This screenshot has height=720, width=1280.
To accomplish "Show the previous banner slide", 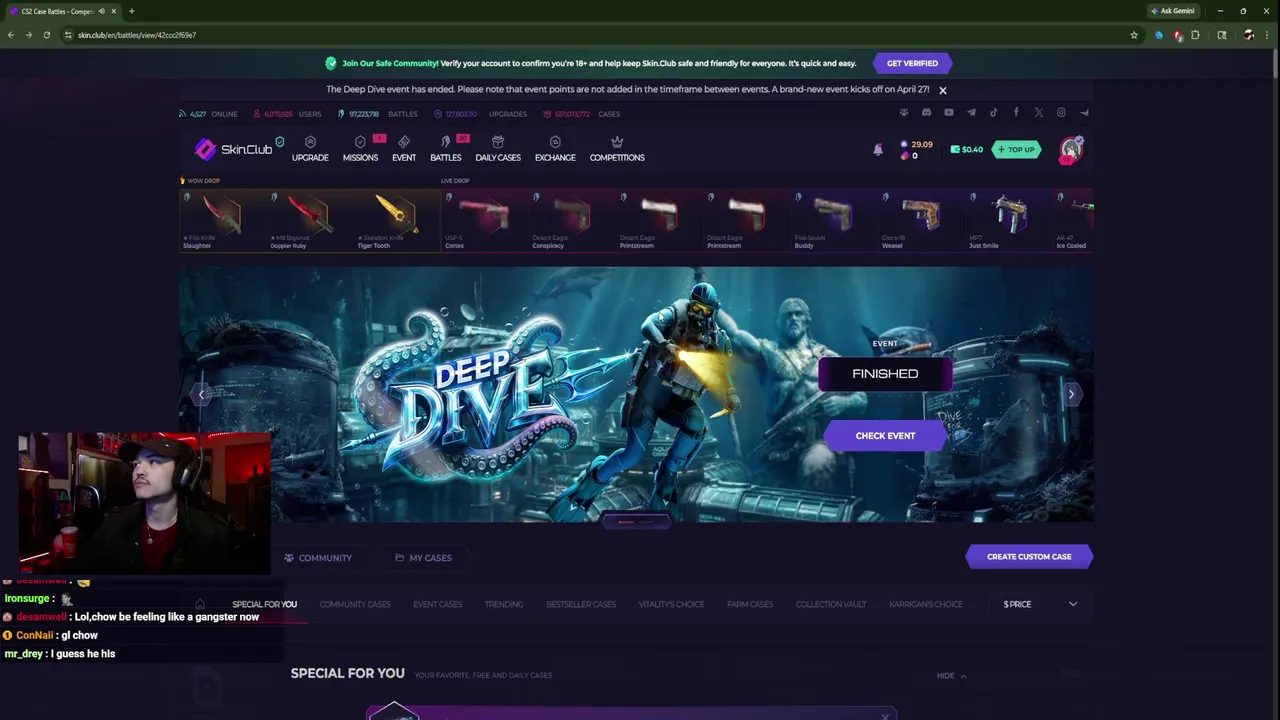I will click(201, 394).
